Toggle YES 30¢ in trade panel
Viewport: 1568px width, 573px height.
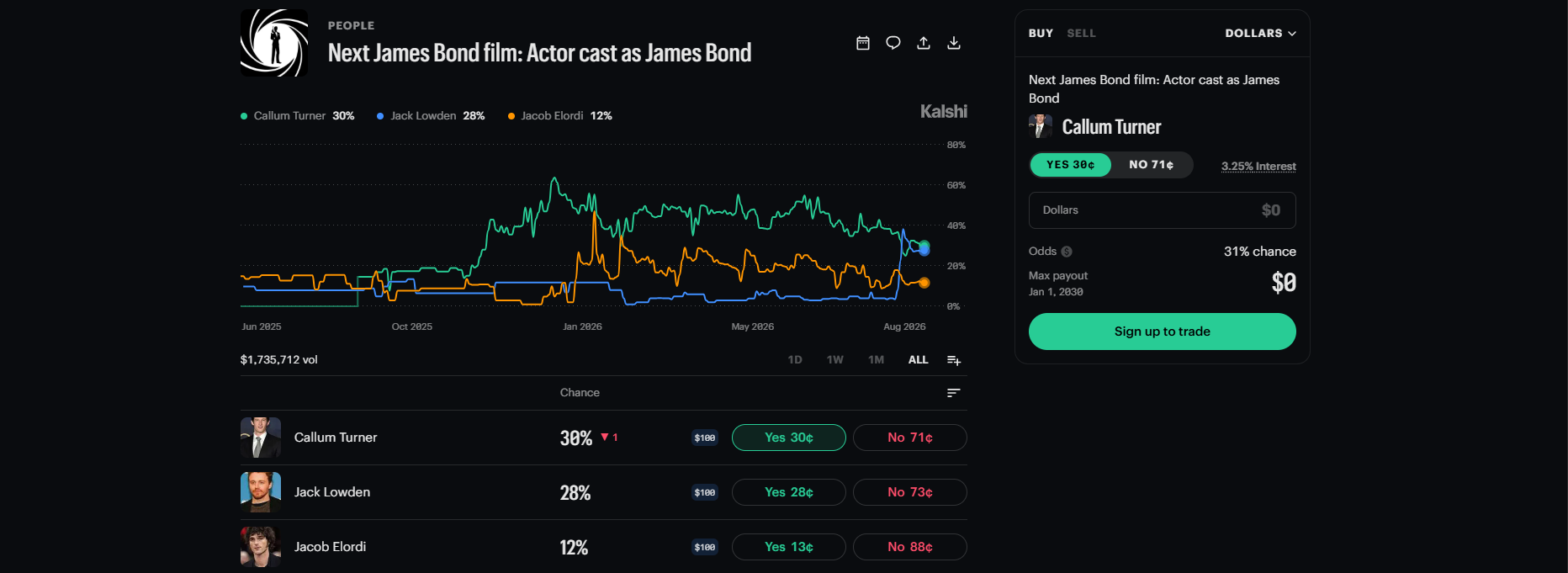[1071, 165]
